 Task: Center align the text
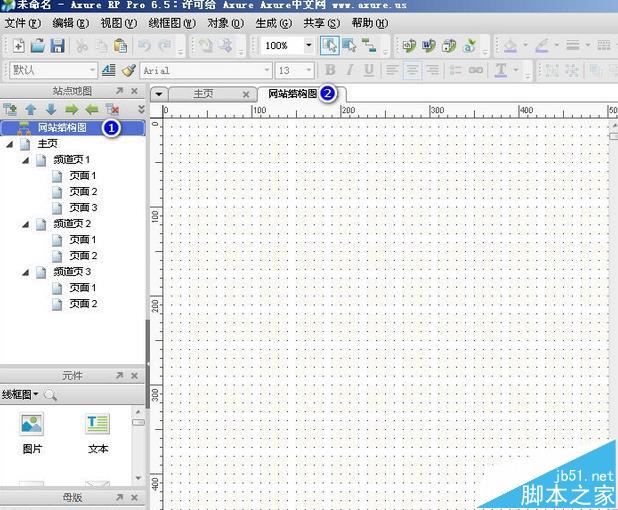point(412,70)
